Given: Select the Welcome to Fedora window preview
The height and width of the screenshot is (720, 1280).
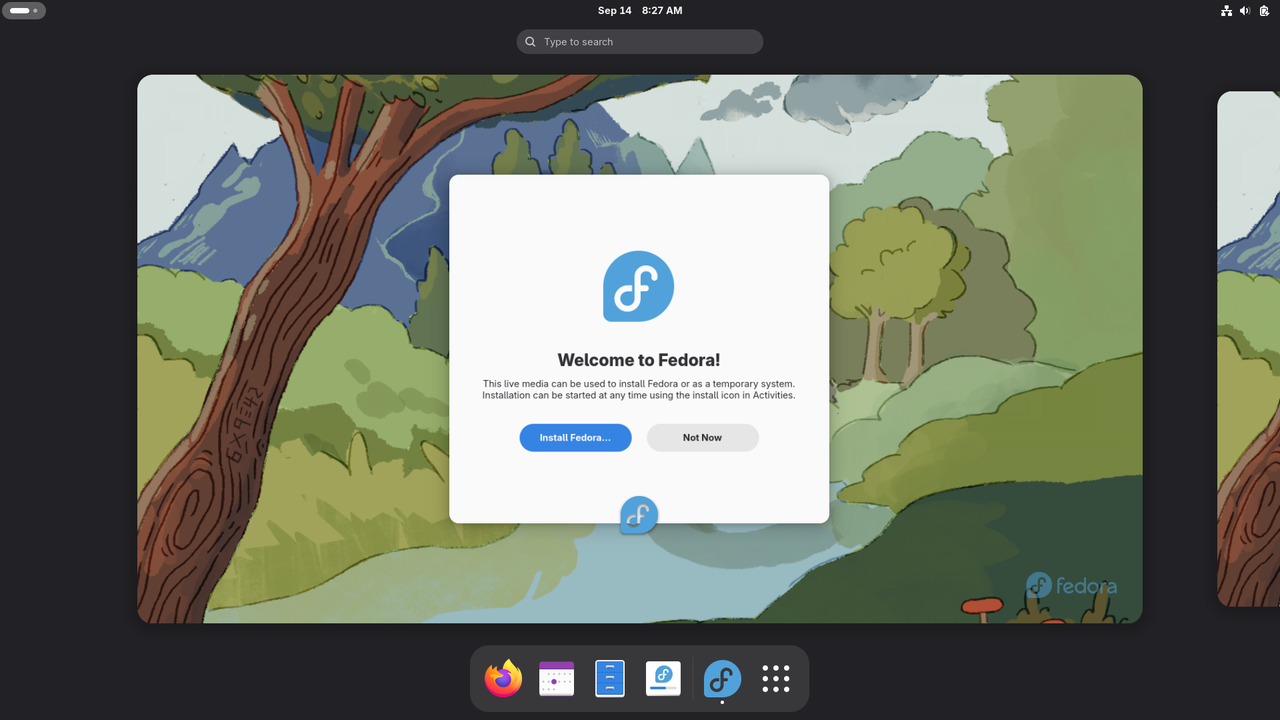Looking at the screenshot, I should [639, 349].
